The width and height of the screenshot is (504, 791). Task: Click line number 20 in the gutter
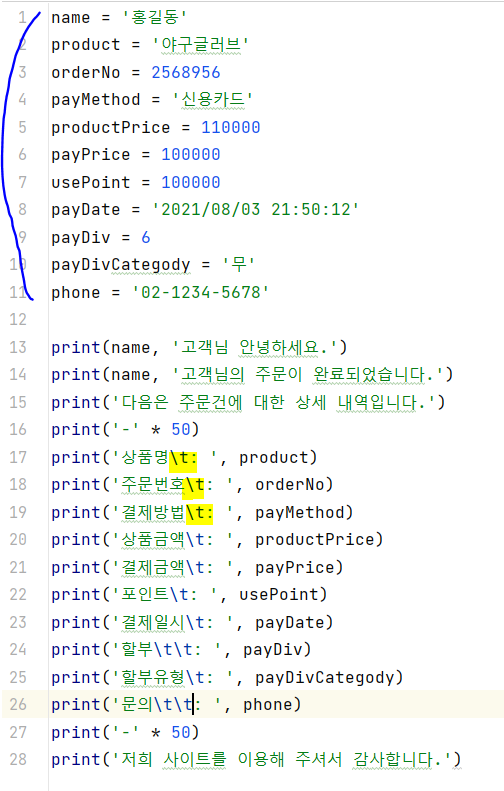(x=18, y=539)
